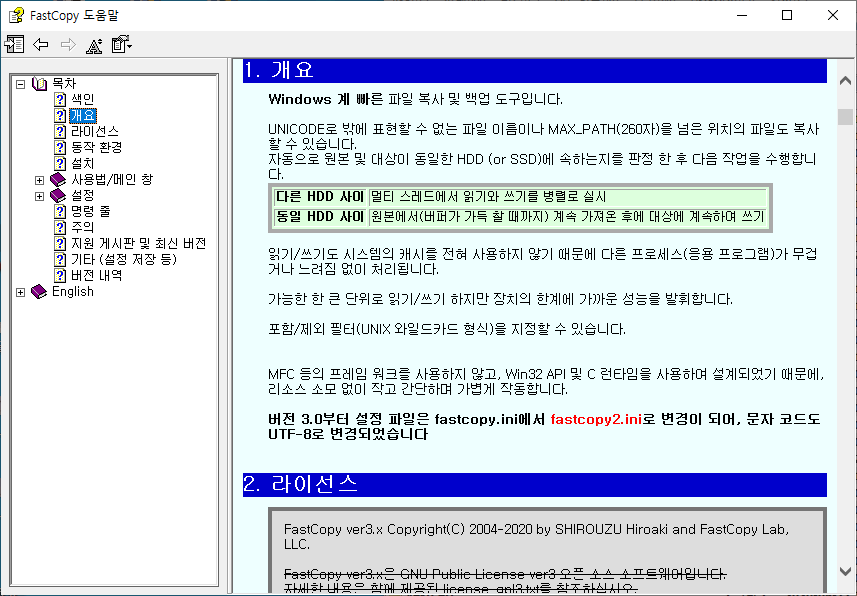Click the 멀티 스레드에서 읽기와 쓰기 table cell

[x=567, y=197]
